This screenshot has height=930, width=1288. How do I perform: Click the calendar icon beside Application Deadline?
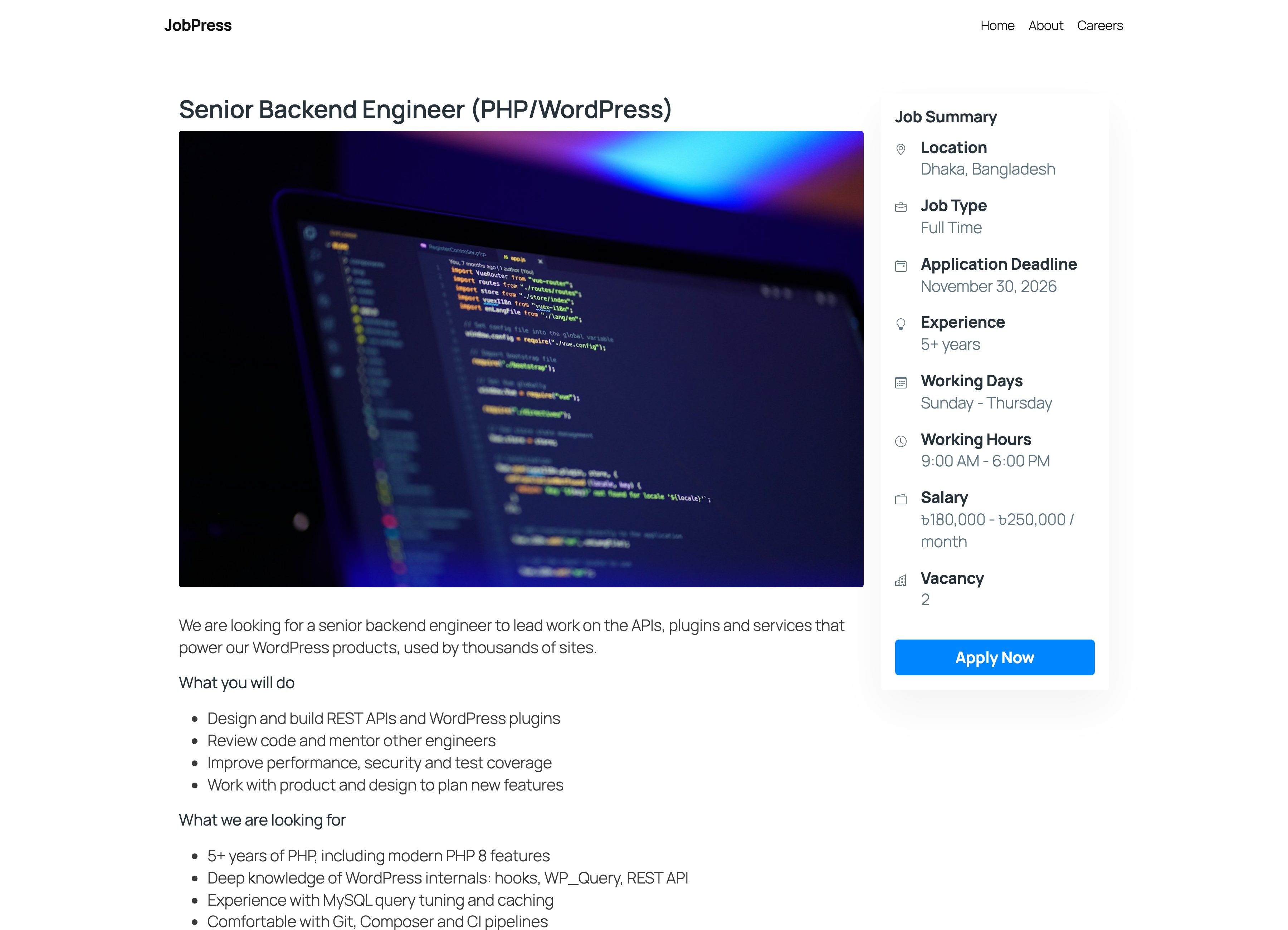[901, 266]
